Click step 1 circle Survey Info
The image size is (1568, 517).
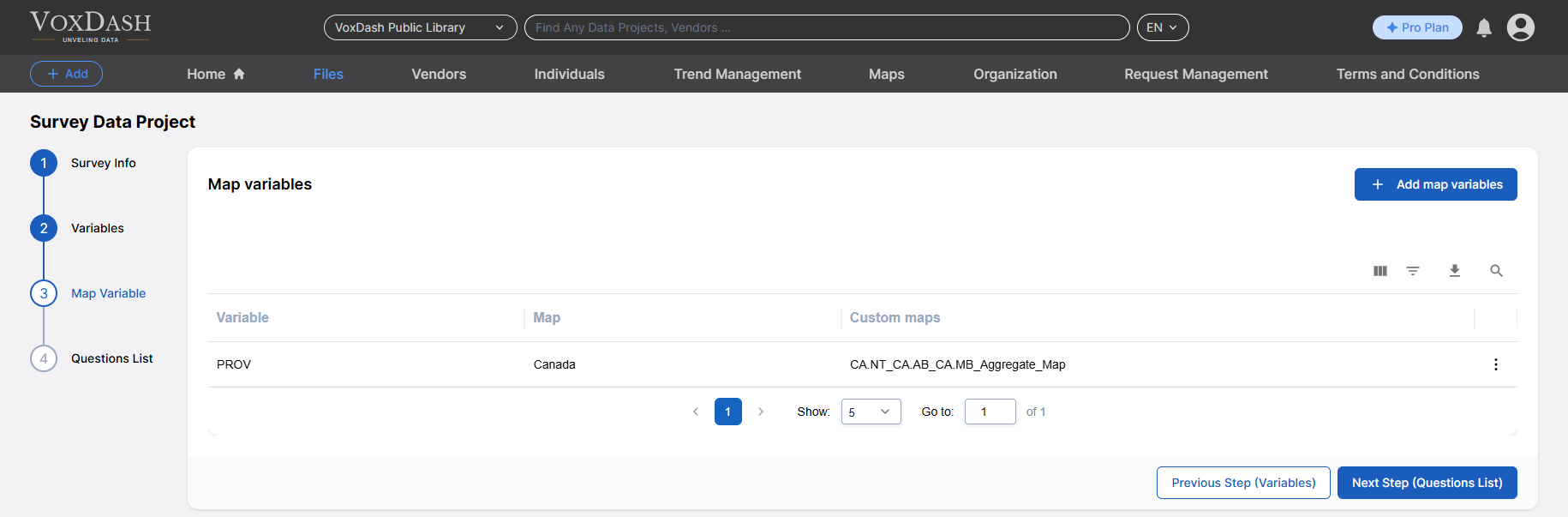(44, 163)
